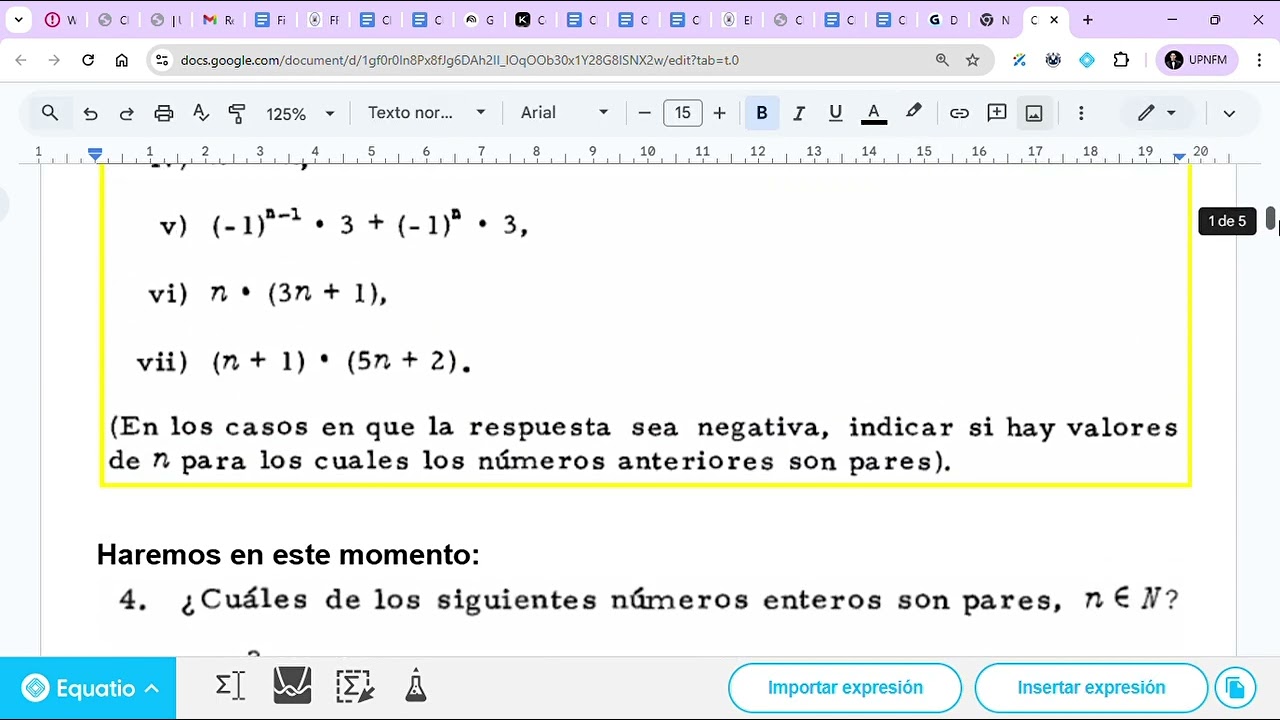Viewport: 1280px width, 720px height.
Task: Expand the Equatio toolbar menu
Action: tap(88, 688)
